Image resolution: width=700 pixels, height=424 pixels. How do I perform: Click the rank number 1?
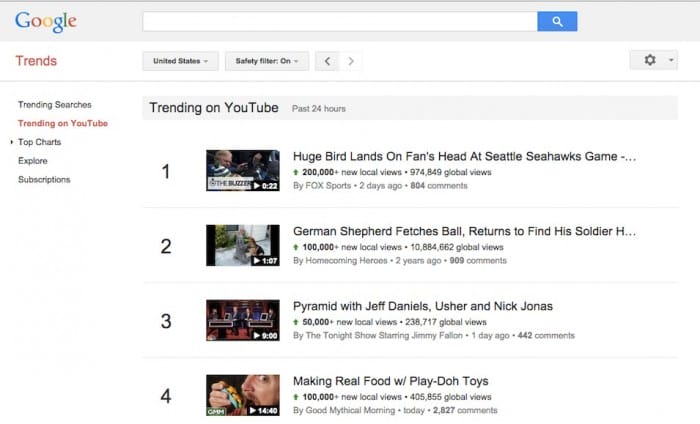pyautogui.click(x=166, y=171)
